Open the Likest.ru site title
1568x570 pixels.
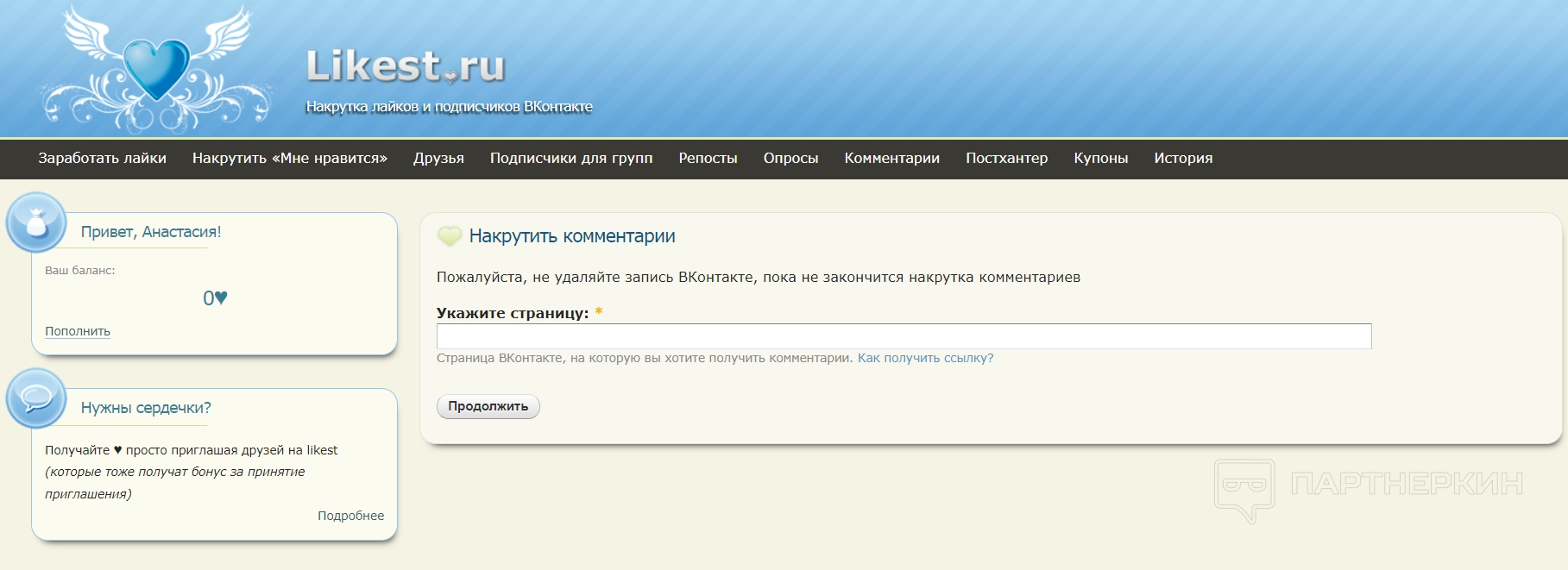click(x=406, y=66)
